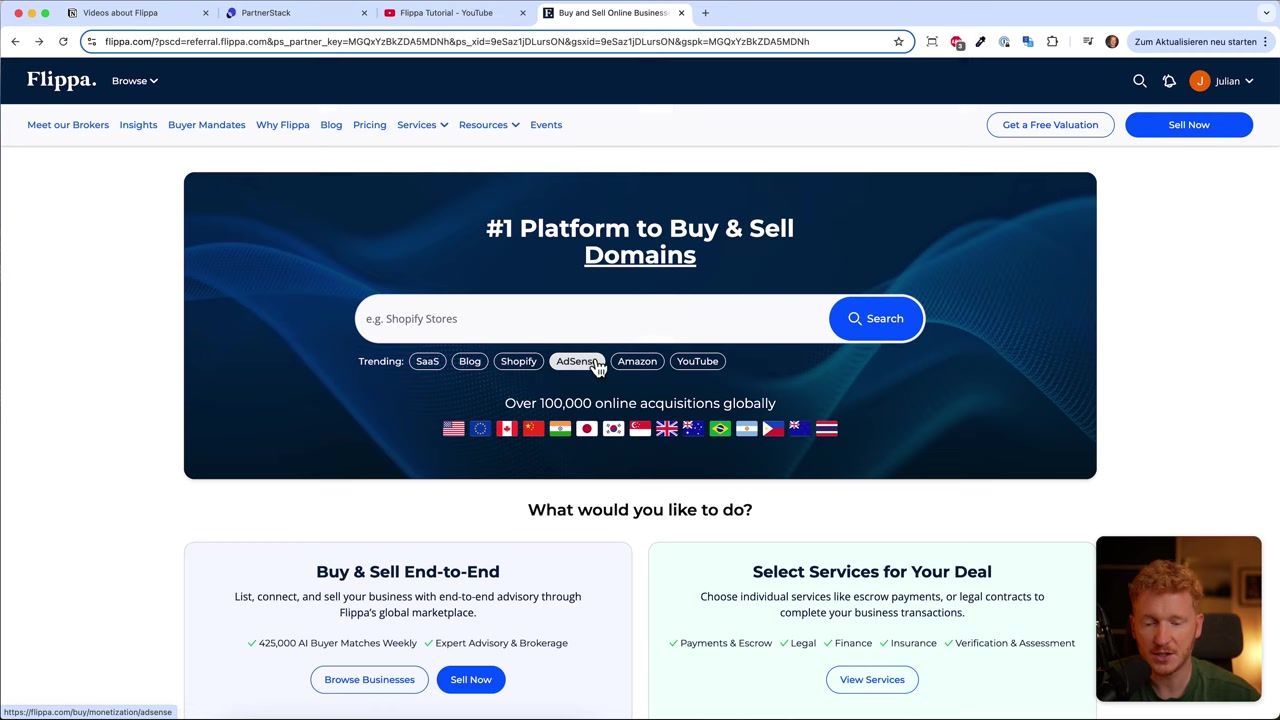Click the Flippa logo in the header

(x=61, y=80)
